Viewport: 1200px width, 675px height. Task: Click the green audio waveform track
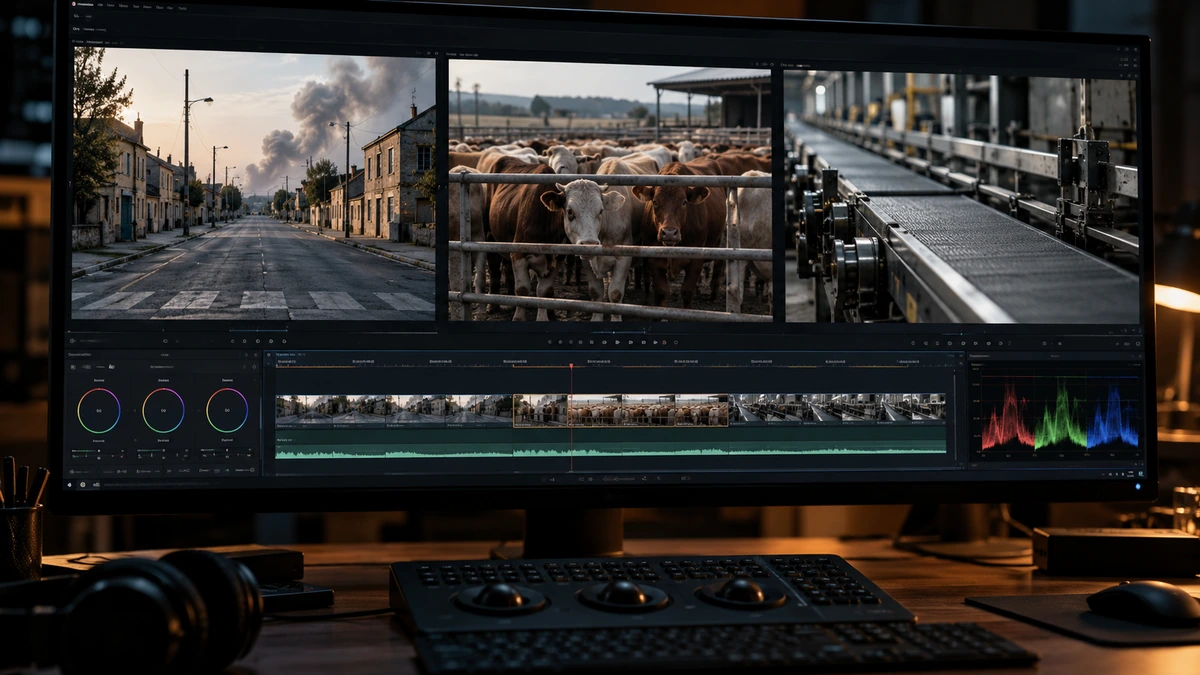tap(611, 444)
